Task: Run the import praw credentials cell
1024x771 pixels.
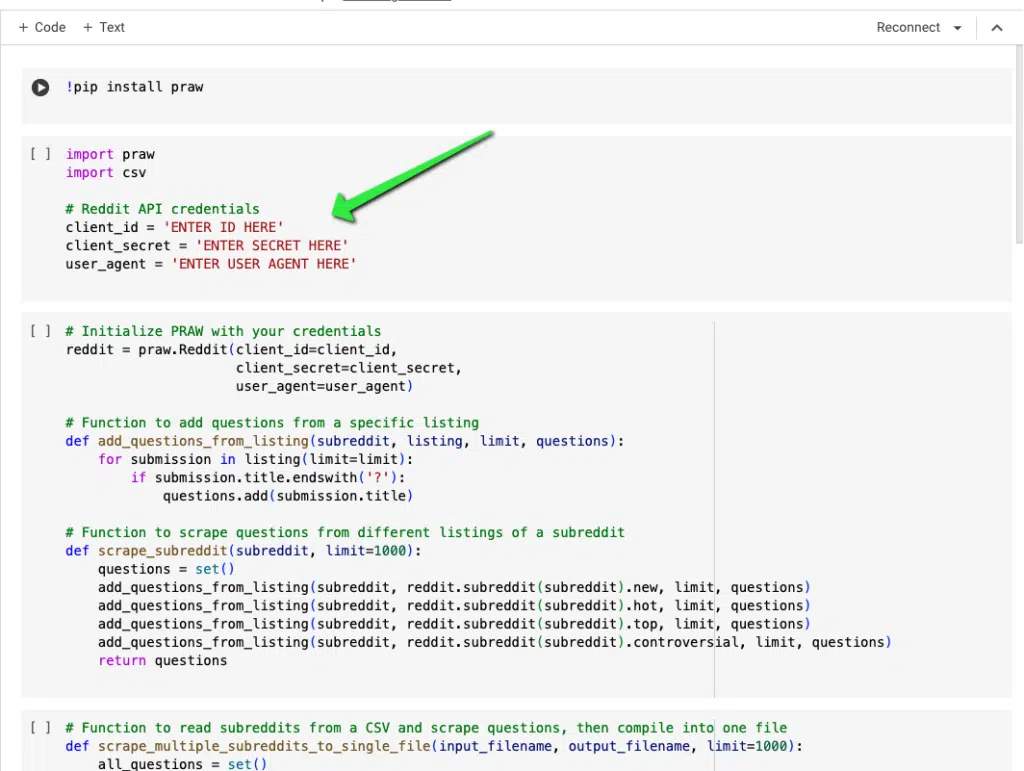Action: [40, 154]
